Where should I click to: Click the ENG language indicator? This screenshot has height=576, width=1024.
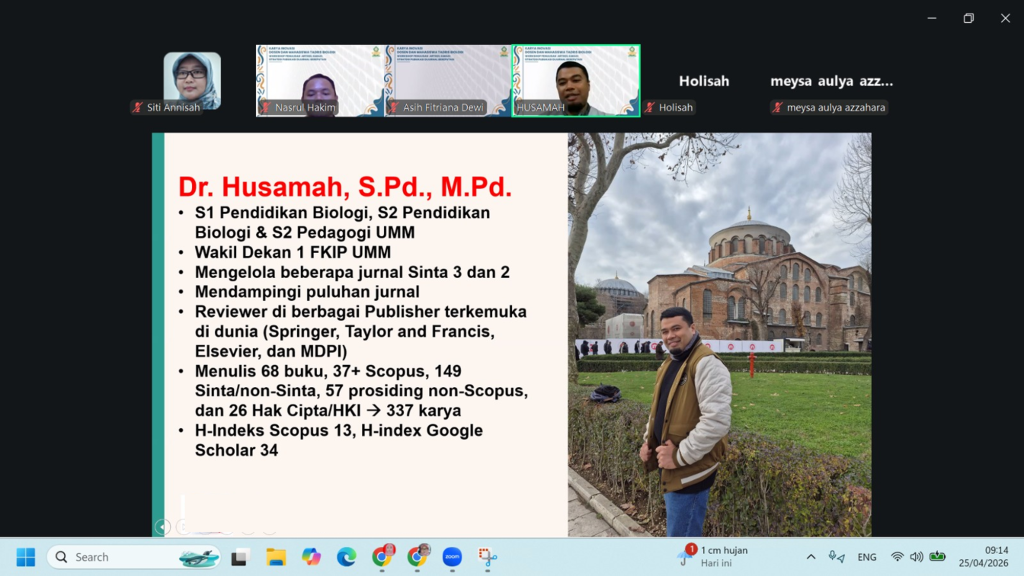(x=867, y=557)
